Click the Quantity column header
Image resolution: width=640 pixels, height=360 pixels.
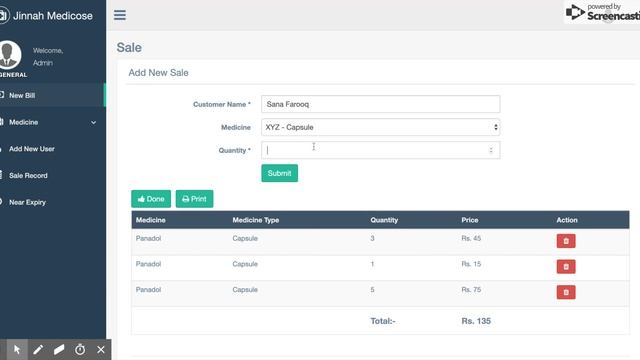384,220
